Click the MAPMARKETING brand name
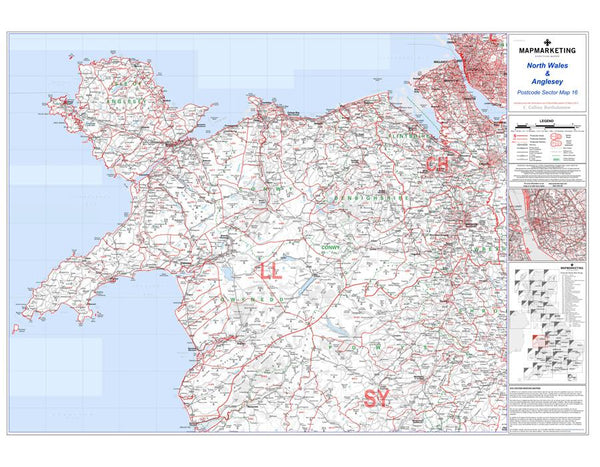Viewport: 600px width, 467px height. 547,51
